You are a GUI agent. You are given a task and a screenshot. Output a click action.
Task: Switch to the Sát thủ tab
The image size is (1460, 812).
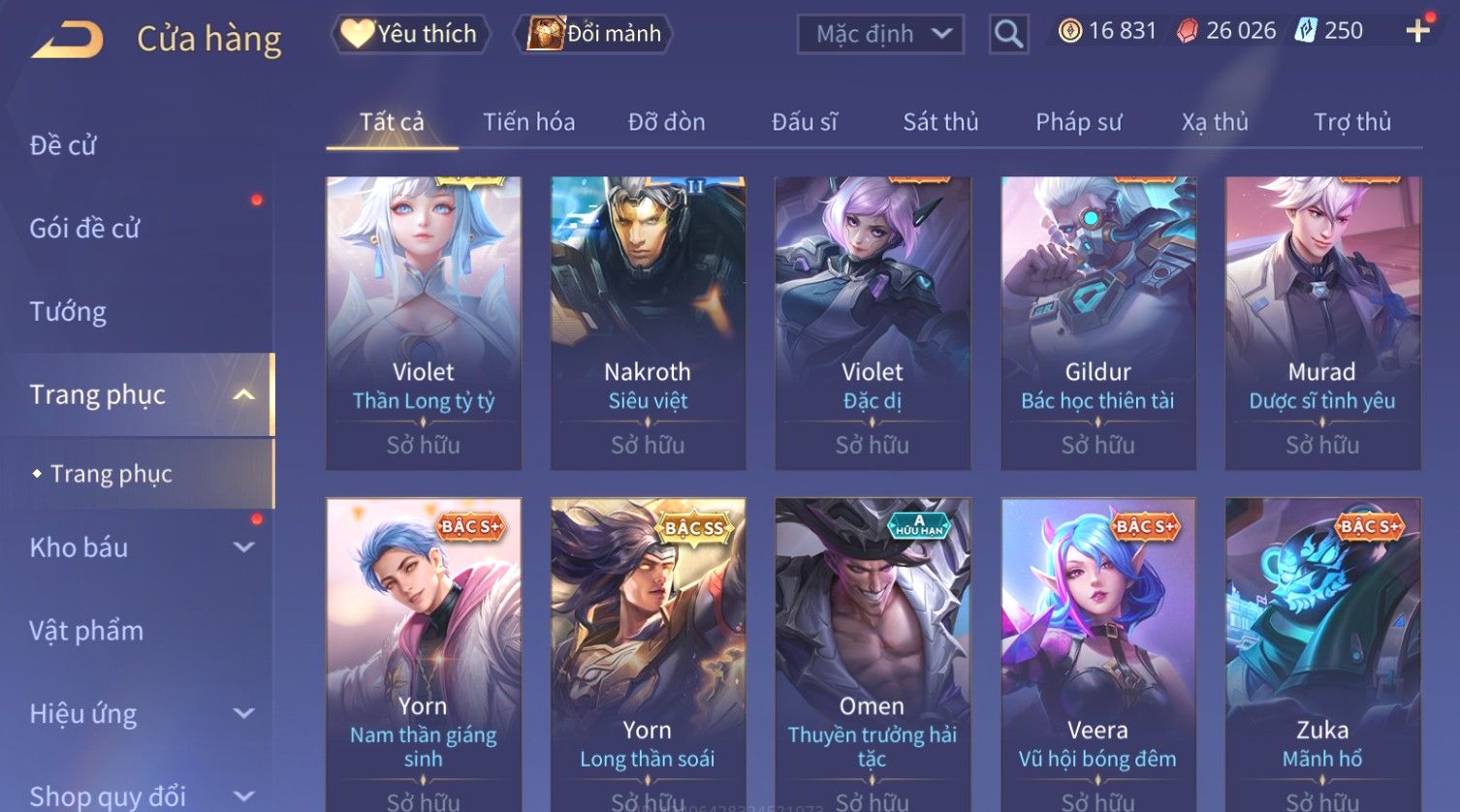click(940, 122)
